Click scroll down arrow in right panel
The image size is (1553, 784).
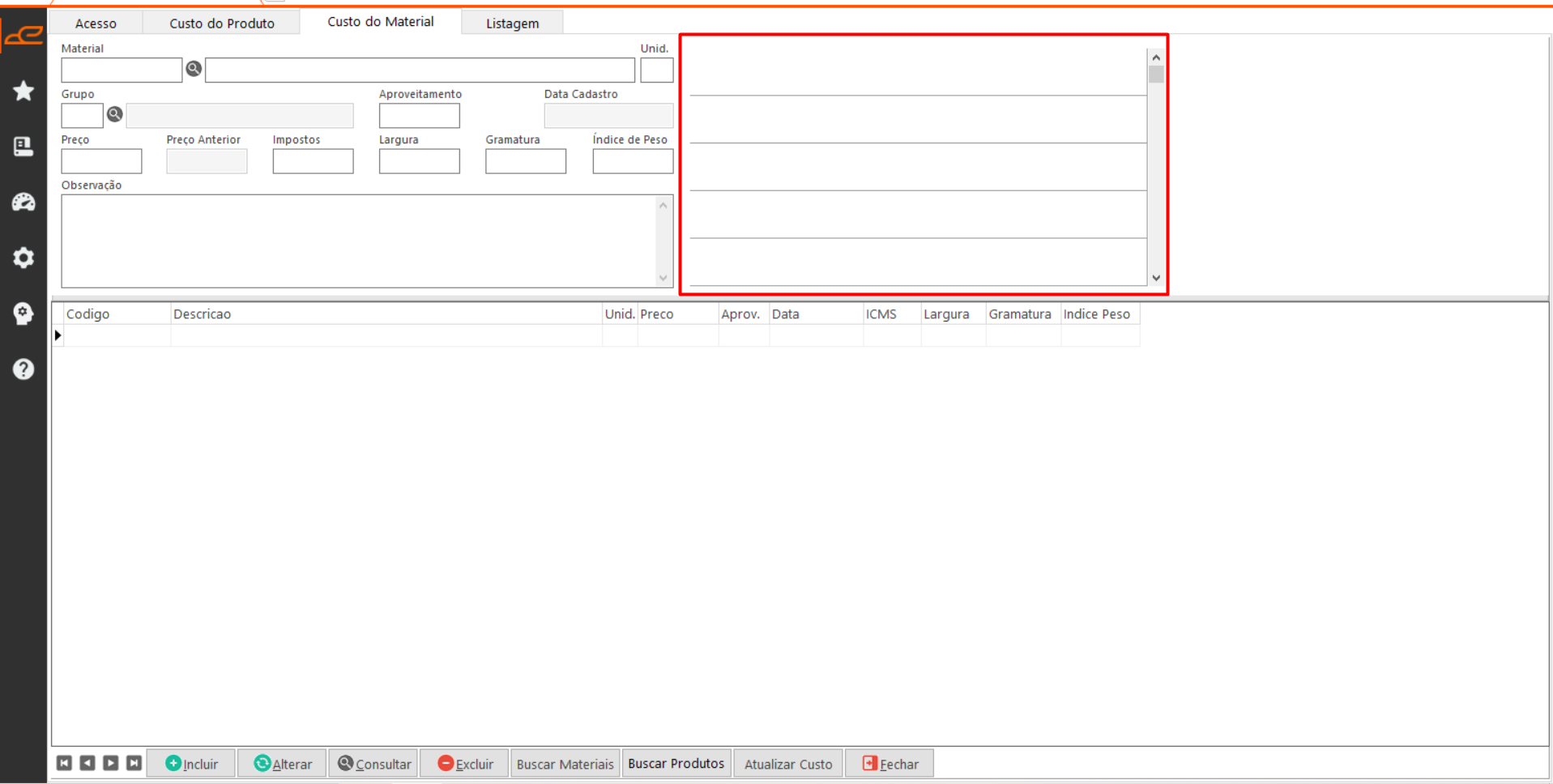click(x=1156, y=278)
